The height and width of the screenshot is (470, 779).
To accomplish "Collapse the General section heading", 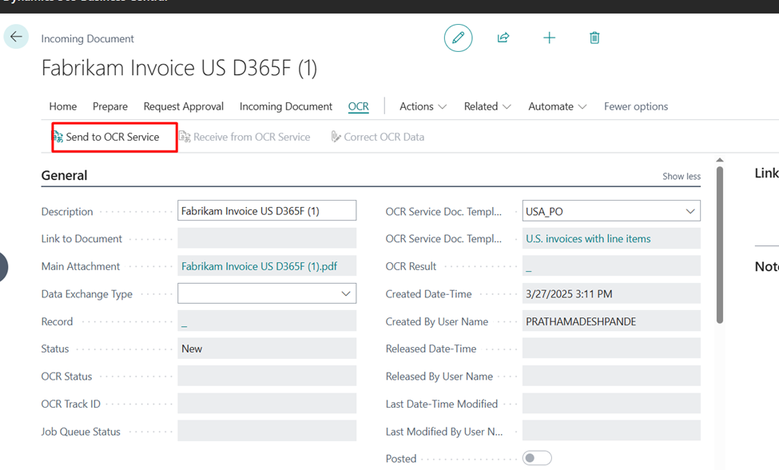I will [x=64, y=175].
